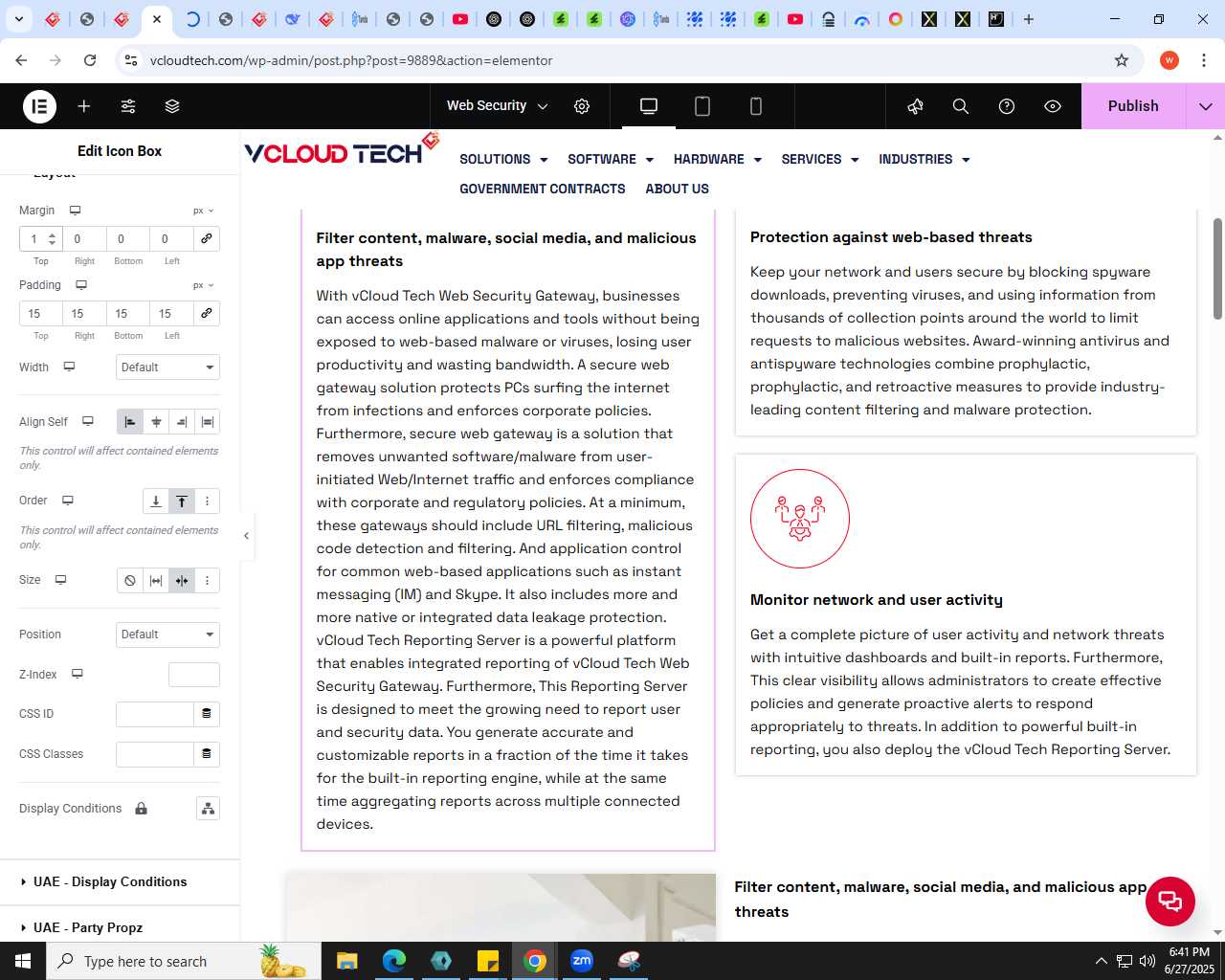The image size is (1225, 980).
Task: Open Chrome three-dots menu
Action: [1203, 60]
